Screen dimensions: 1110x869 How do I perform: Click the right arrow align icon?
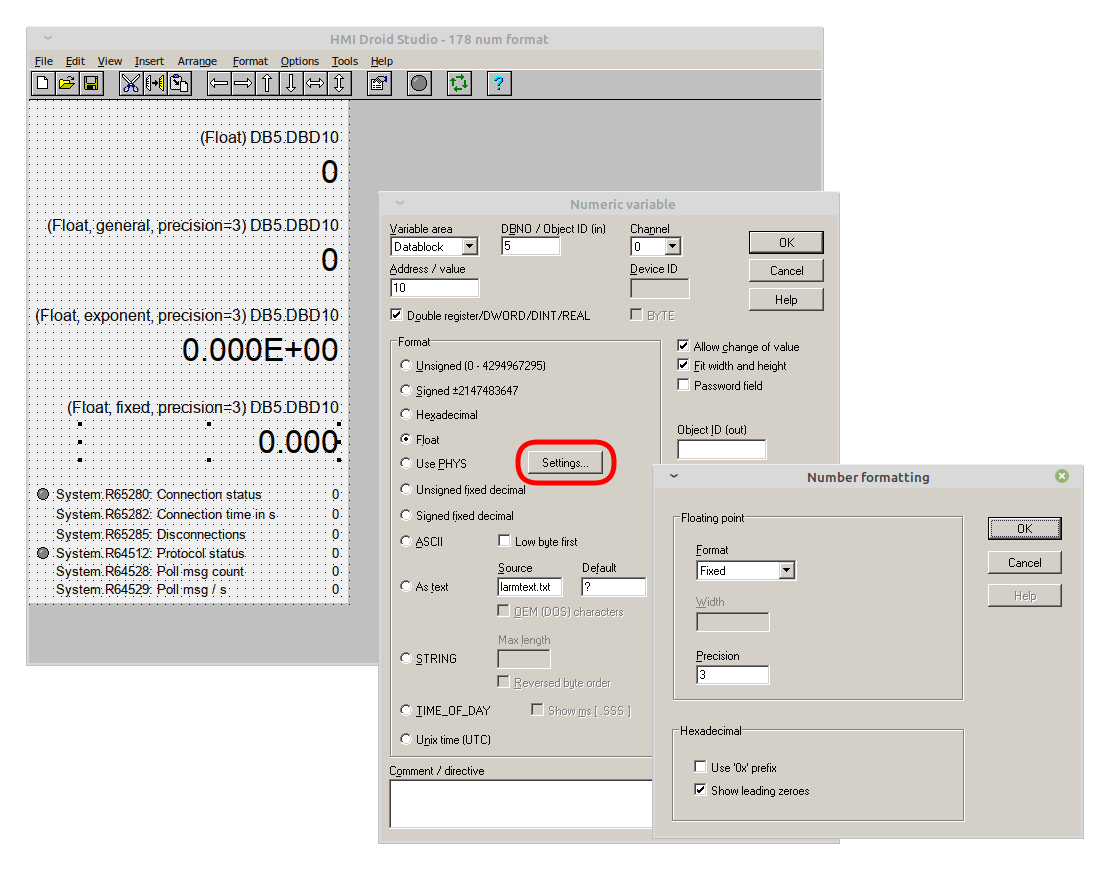[x=243, y=84]
